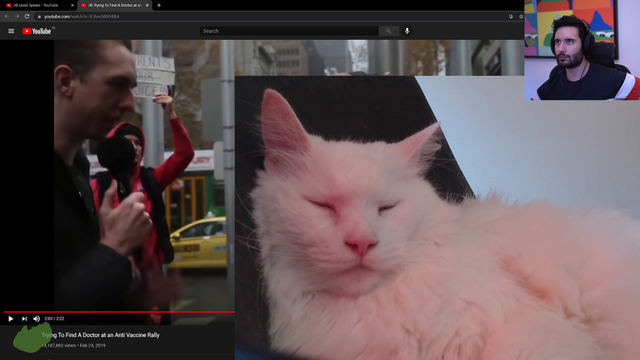Click the youtube.com address bar URL
This screenshot has height=360, width=640.
(82, 16)
